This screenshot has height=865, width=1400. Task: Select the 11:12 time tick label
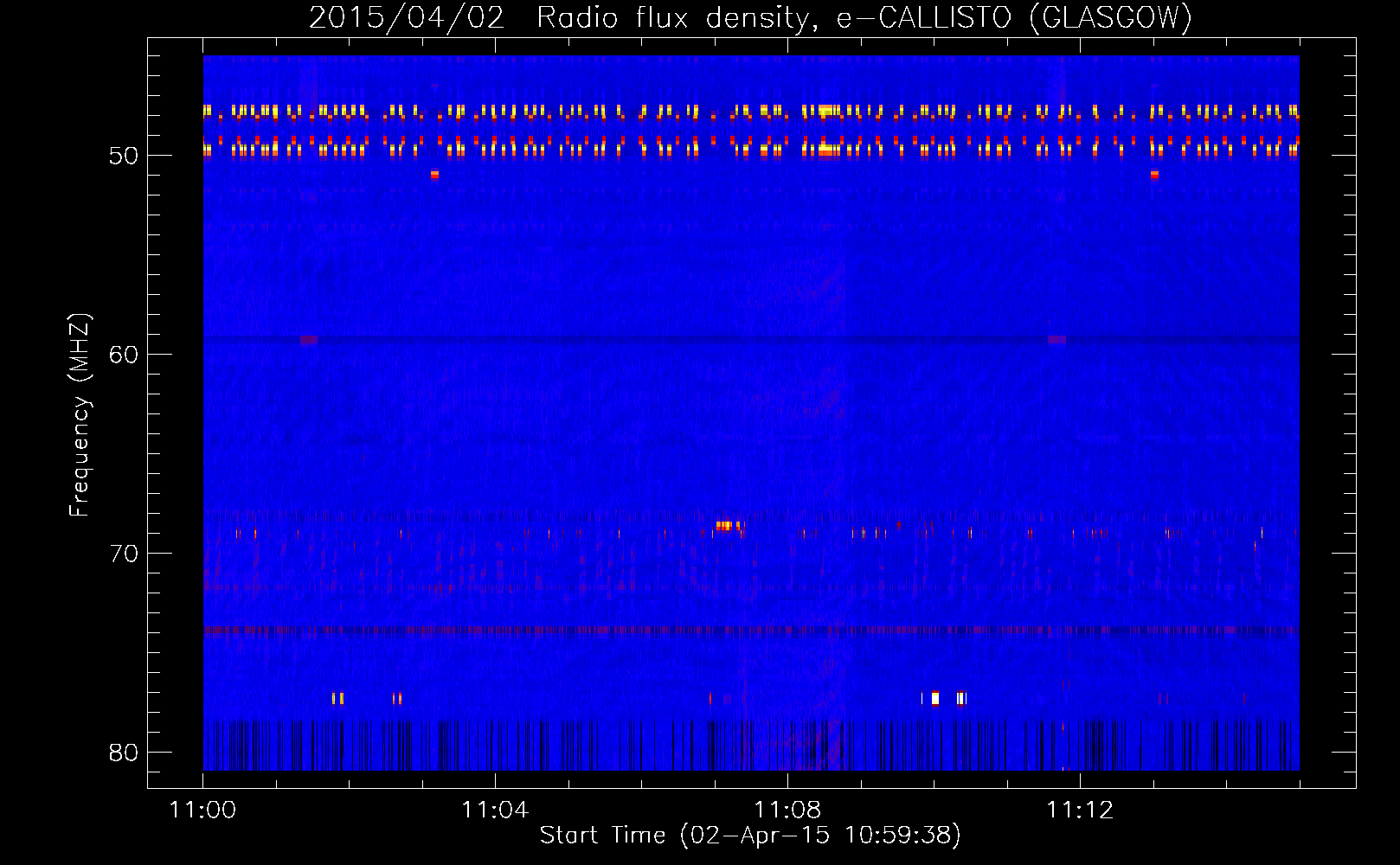tap(1080, 811)
